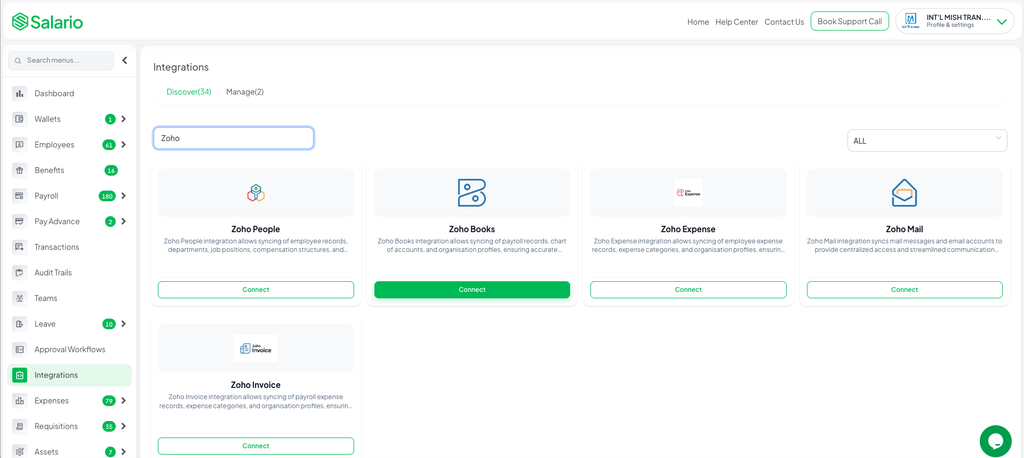Connect the Zoho Books integration
The height and width of the screenshot is (458, 1024).
click(472, 289)
